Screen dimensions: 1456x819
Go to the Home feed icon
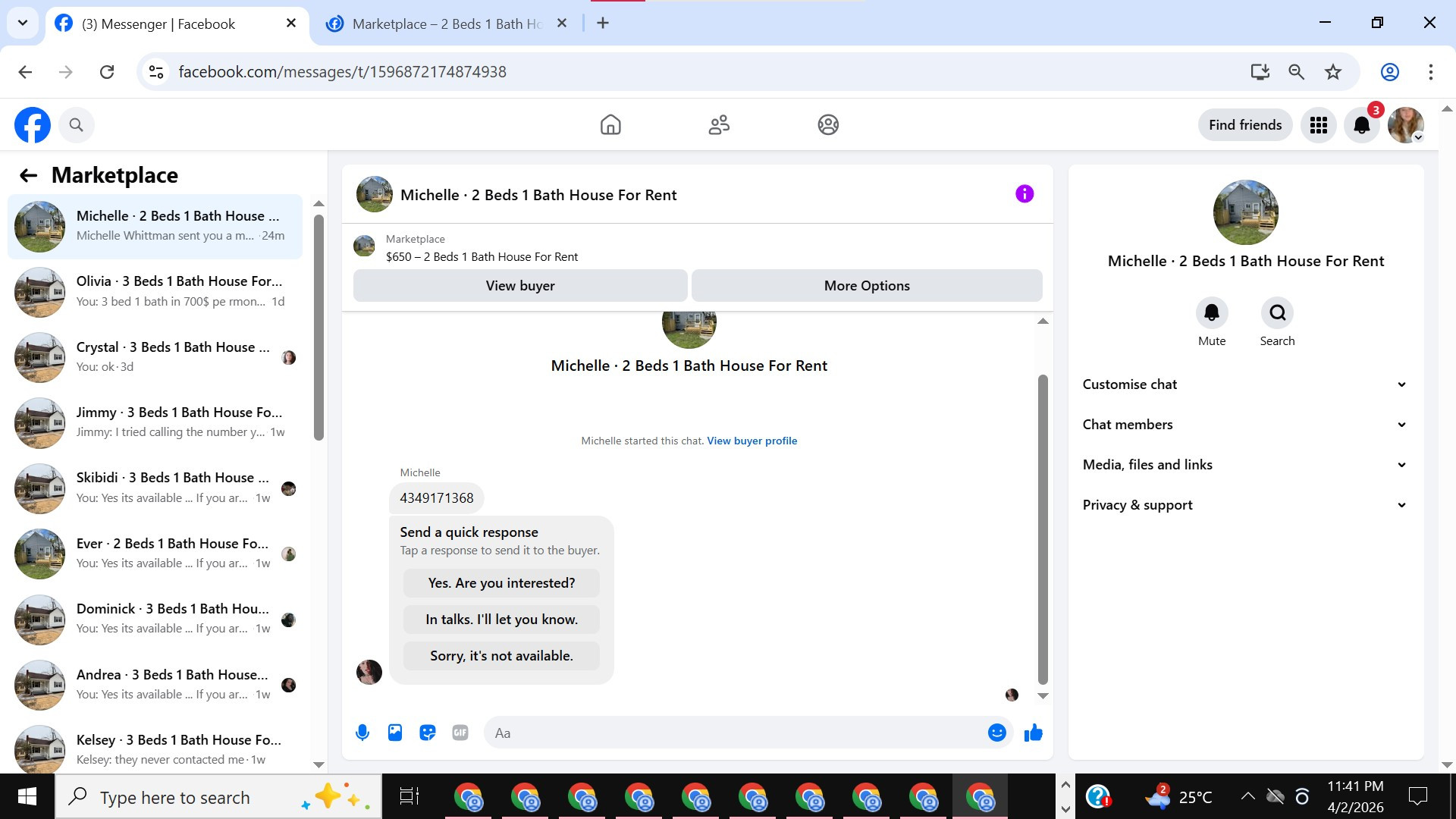pyautogui.click(x=610, y=125)
